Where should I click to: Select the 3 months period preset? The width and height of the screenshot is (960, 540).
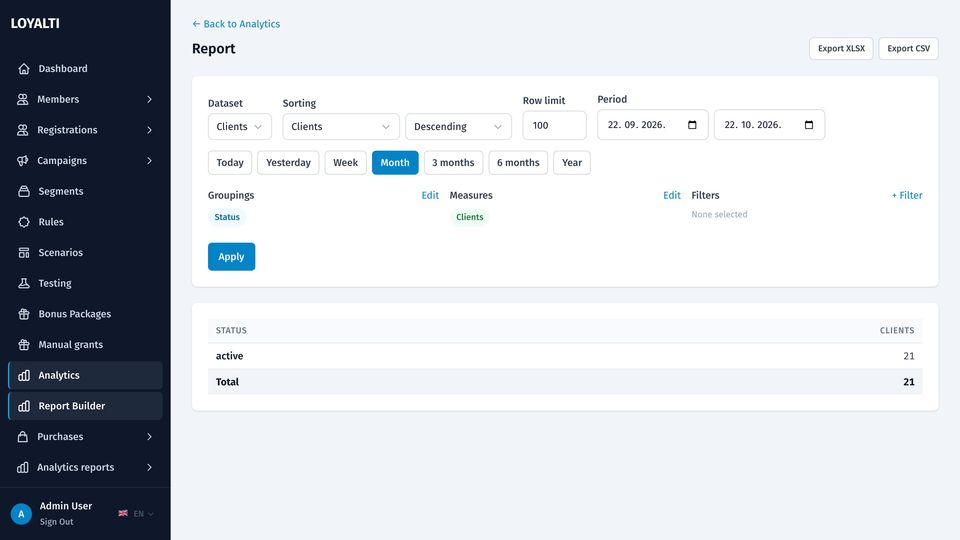click(453, 163)
